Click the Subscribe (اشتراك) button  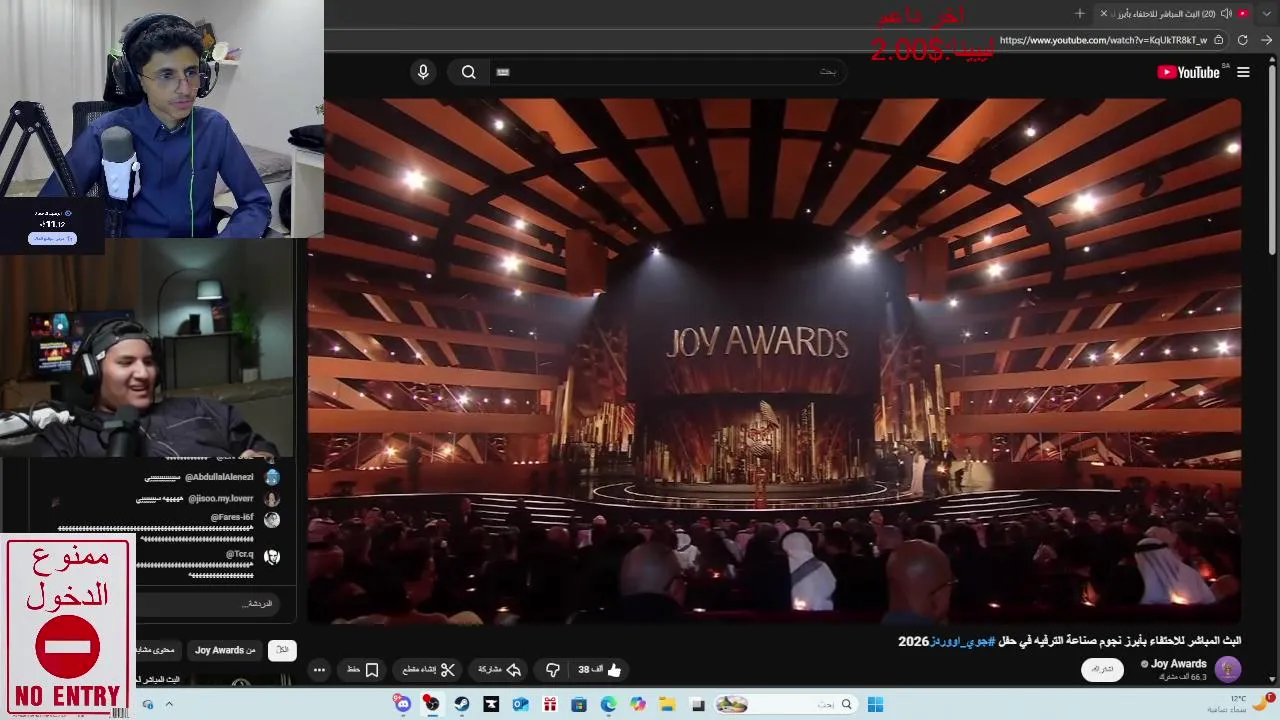(1102, 670)
